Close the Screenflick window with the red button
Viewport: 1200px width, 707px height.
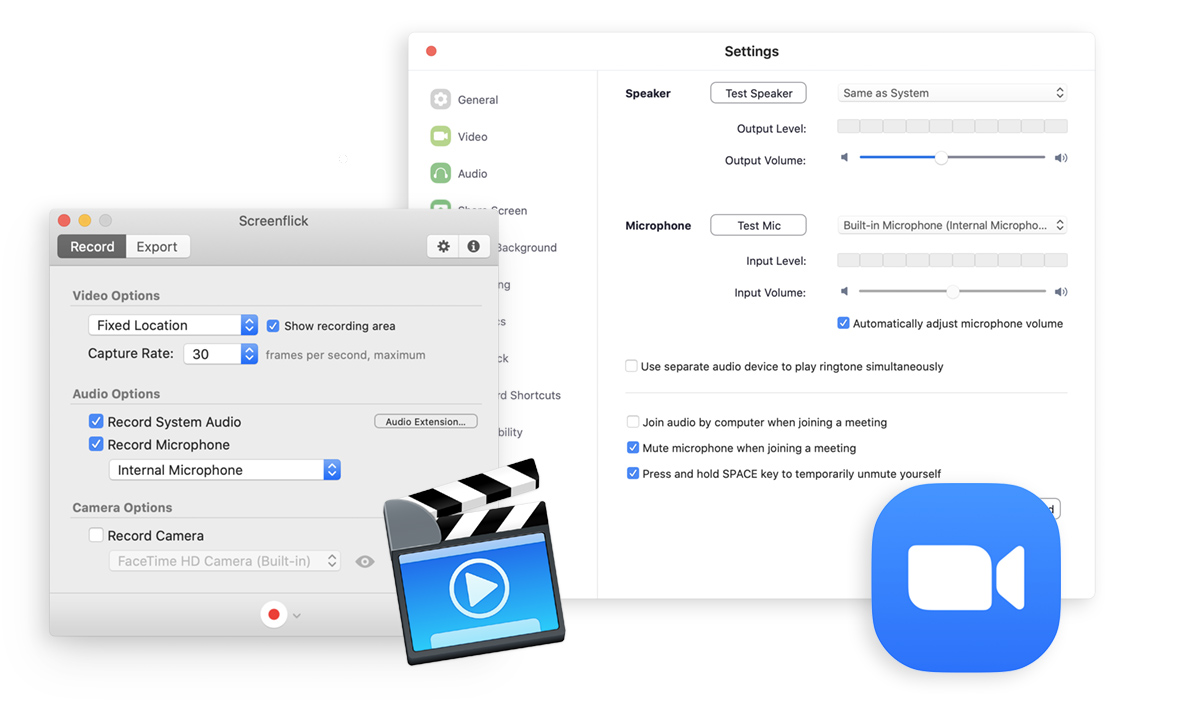tap(64, 220)
